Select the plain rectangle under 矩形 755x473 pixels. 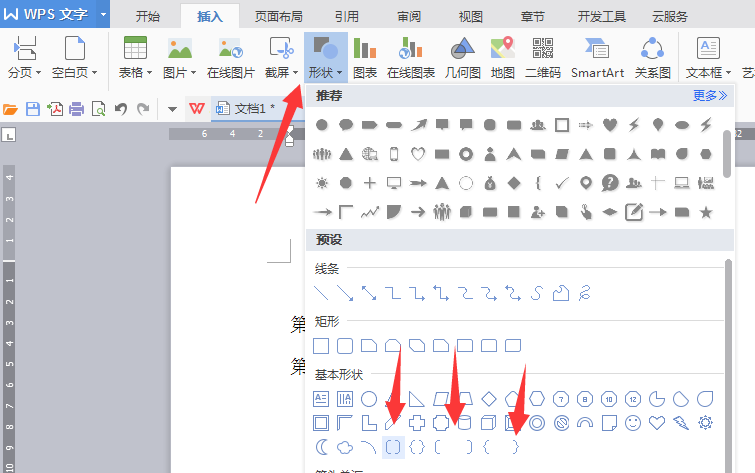[321, 346]
